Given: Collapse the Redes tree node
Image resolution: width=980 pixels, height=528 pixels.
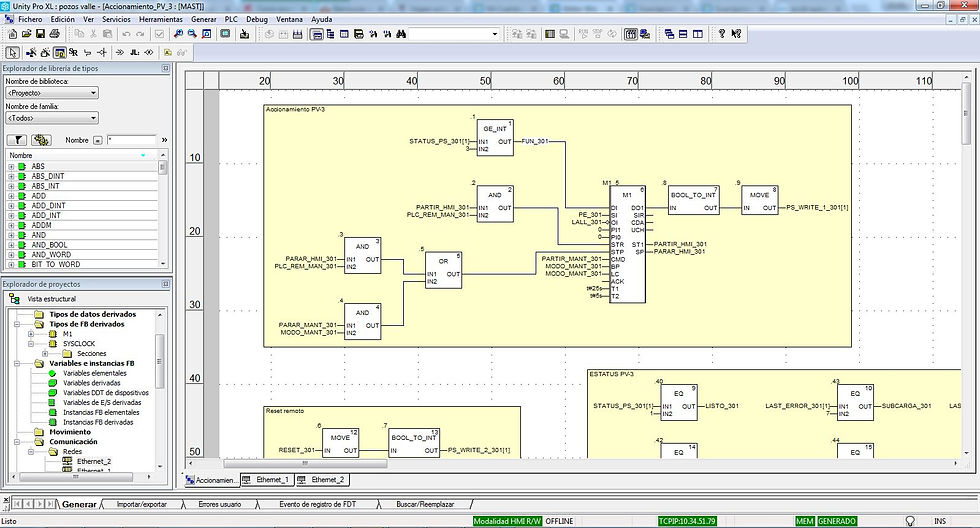Looking at the screenshot, I should tap(31, 451).
